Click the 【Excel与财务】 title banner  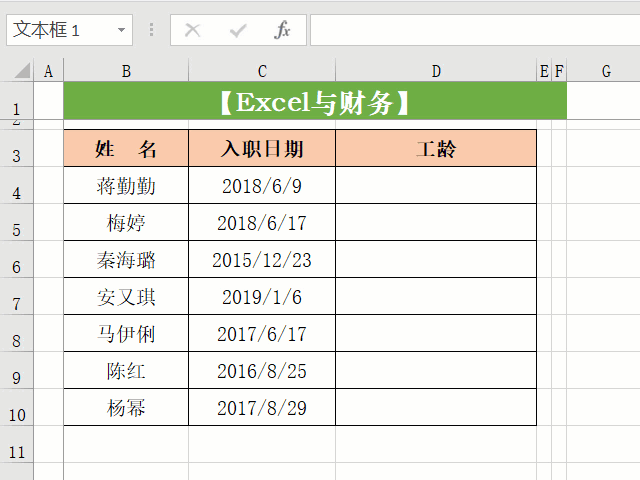click(x=315, y=101)
